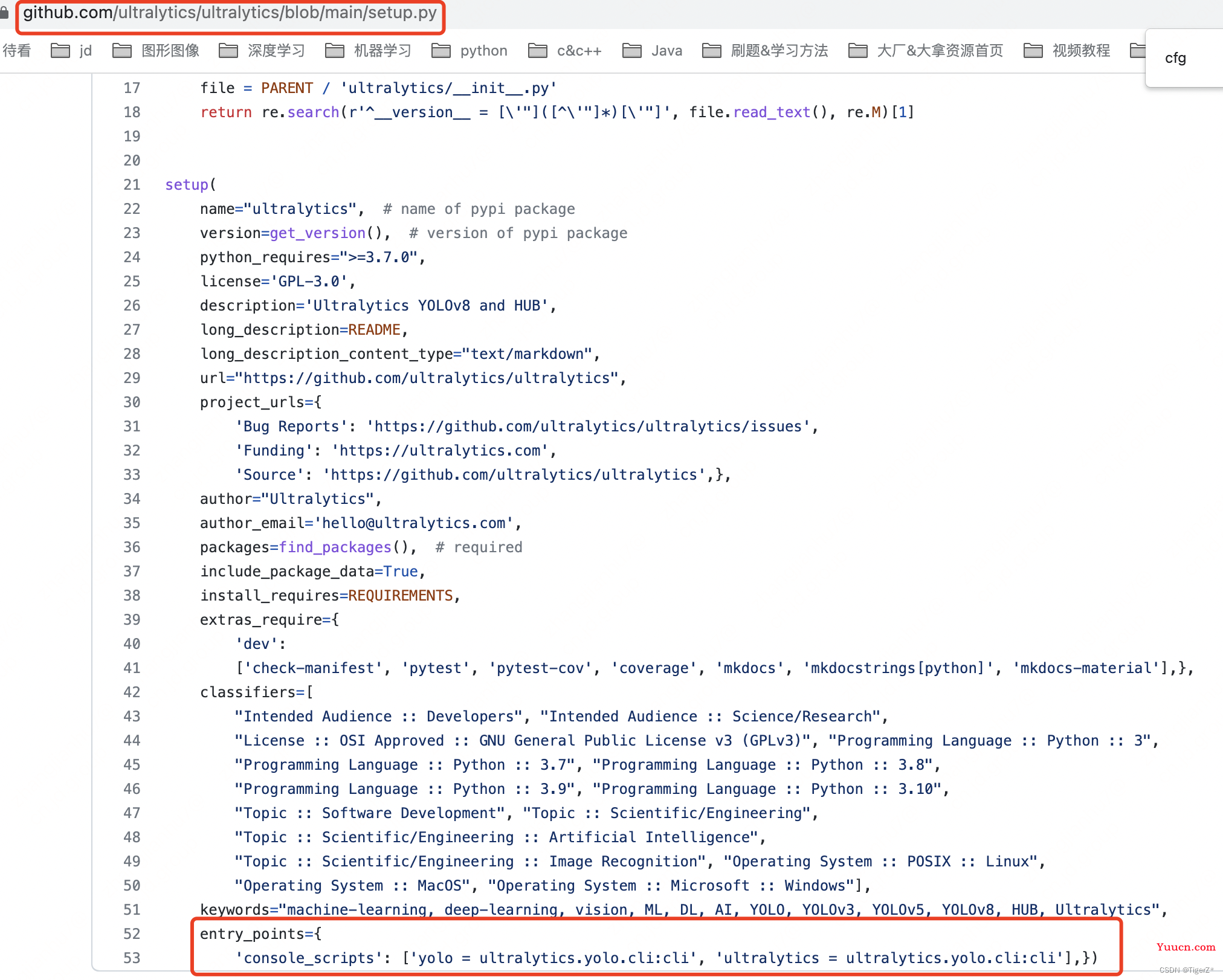Click the description 'Ultralytics YOLOv8 and HUB' string

tap(427, 306)
